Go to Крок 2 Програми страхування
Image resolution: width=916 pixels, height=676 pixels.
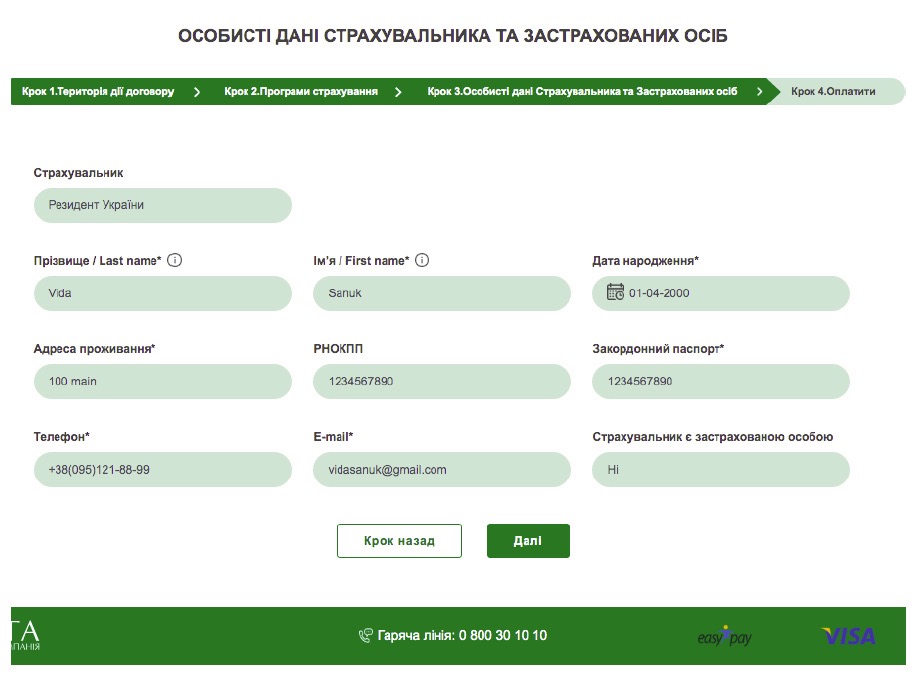click(x=301, y=91)
